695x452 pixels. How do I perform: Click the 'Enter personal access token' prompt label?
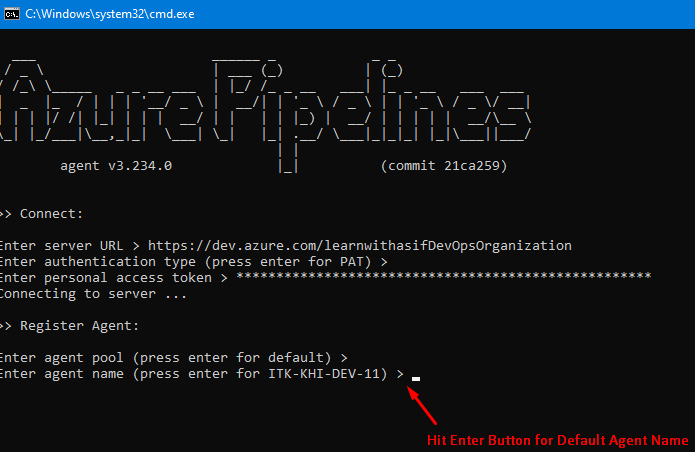point(105,277)
